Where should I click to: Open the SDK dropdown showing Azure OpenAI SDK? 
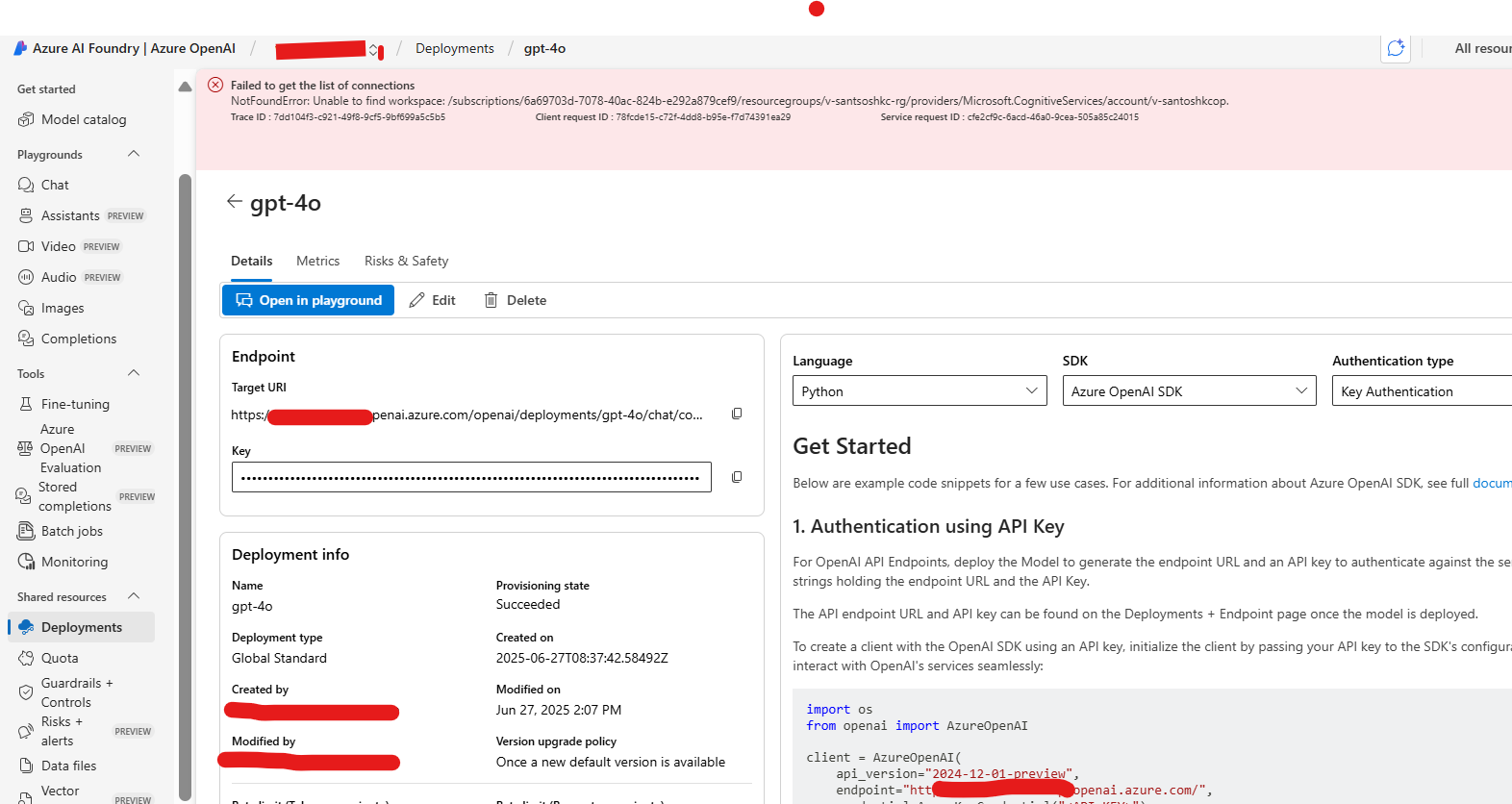click(1189, 390)
